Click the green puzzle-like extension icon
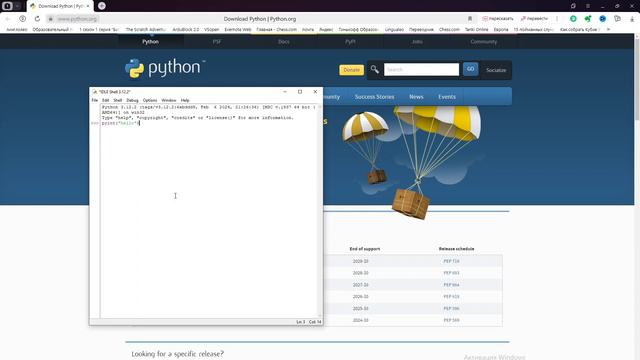 pos(588,19)
